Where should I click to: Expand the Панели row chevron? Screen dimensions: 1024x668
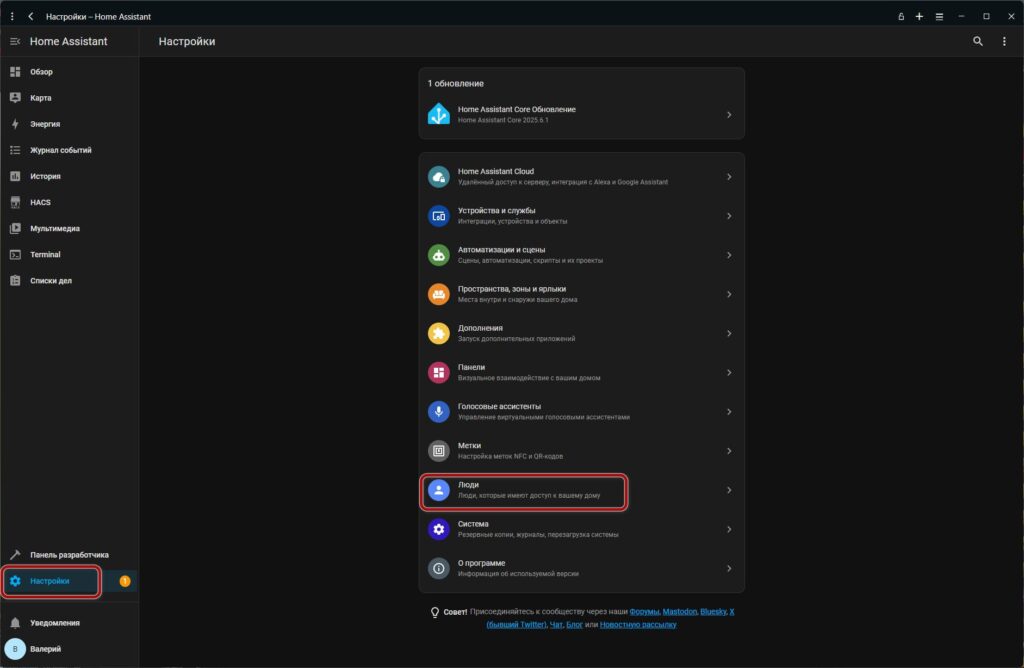[729, 372]
